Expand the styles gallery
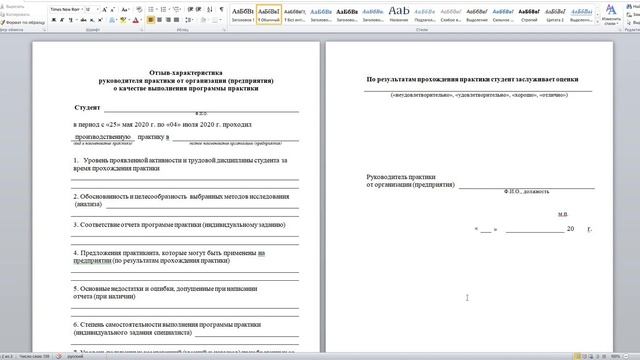This screenshot has height=360, width=640. [598, 22]
